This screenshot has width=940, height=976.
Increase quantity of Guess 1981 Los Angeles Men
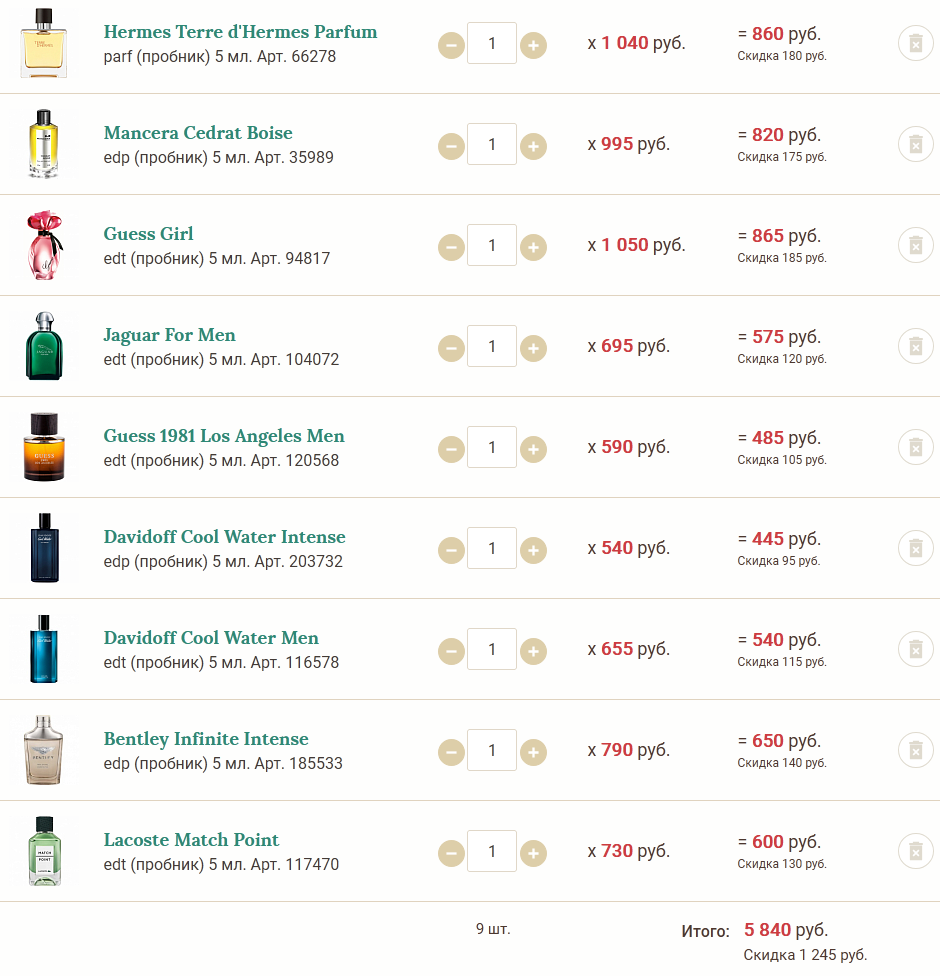533,449
